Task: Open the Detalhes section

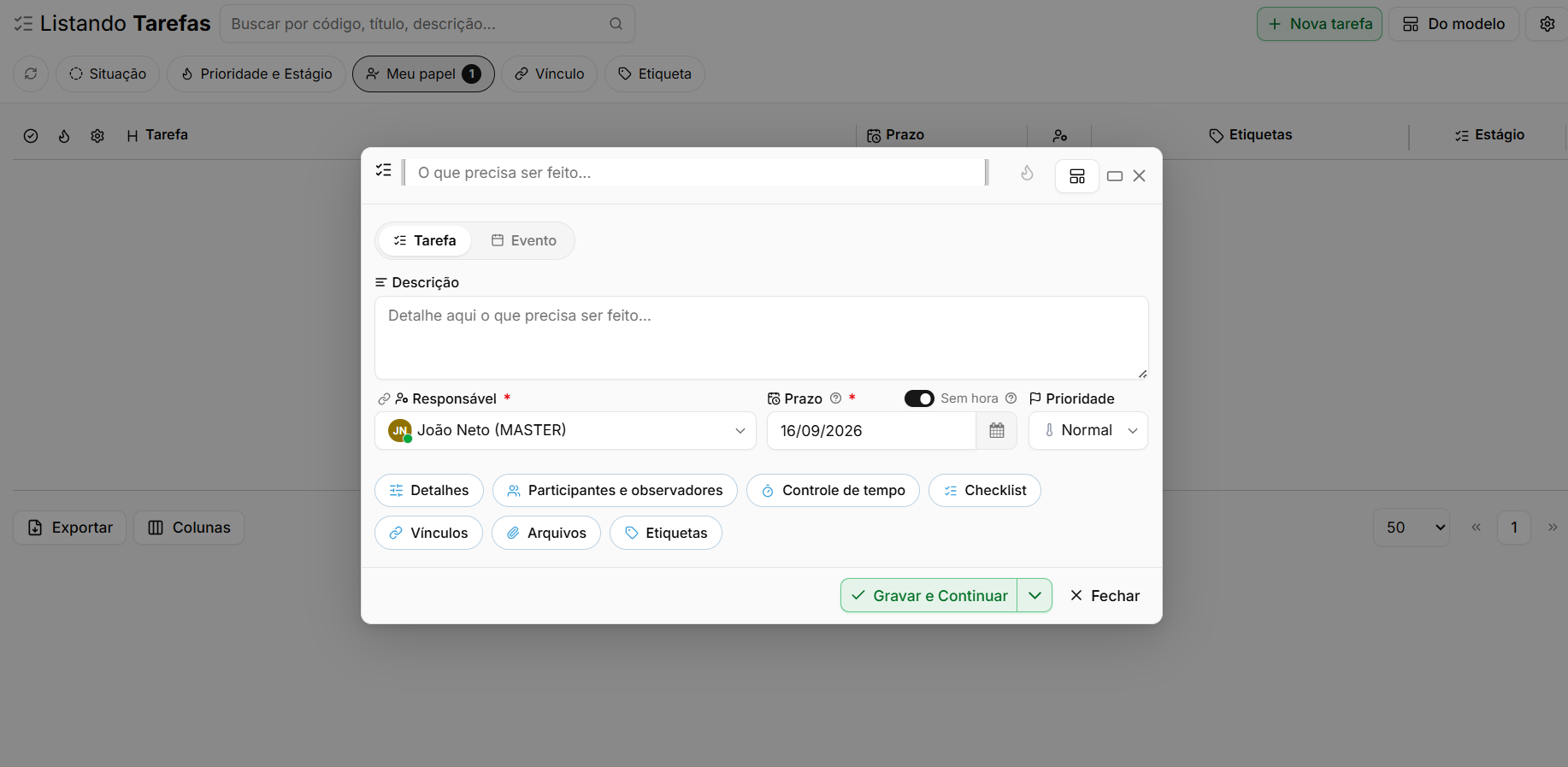Action: pyautogui.click(x=429, y=491)
